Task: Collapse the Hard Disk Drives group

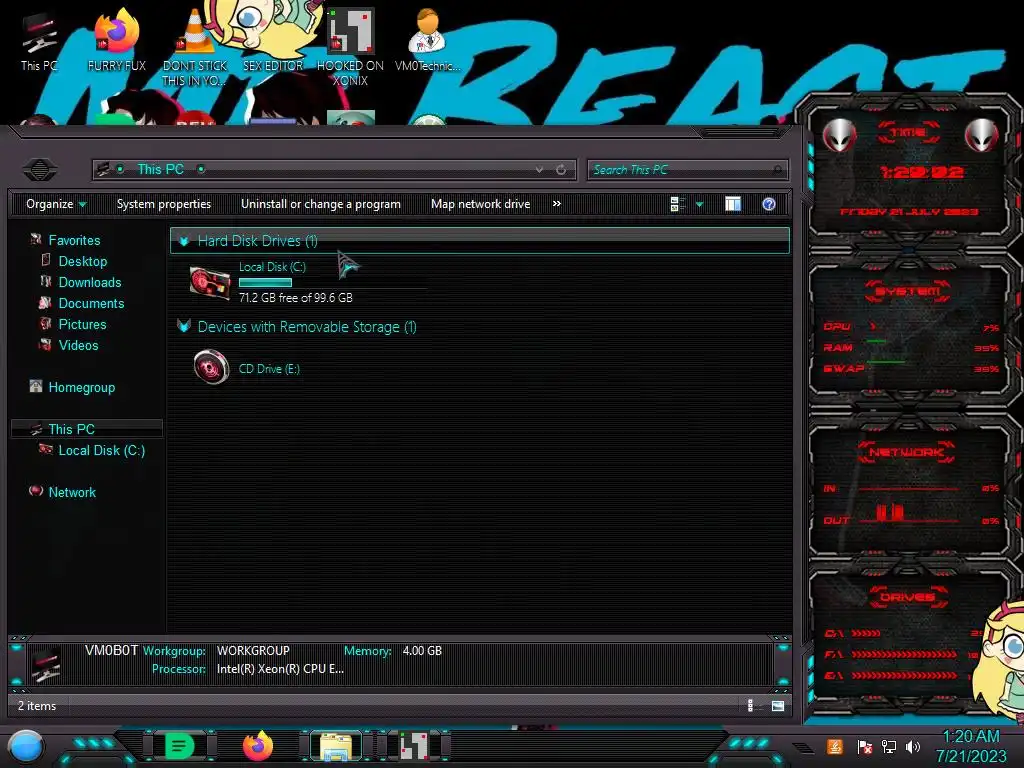Action: pyautogui.click(x=184, y=241)
